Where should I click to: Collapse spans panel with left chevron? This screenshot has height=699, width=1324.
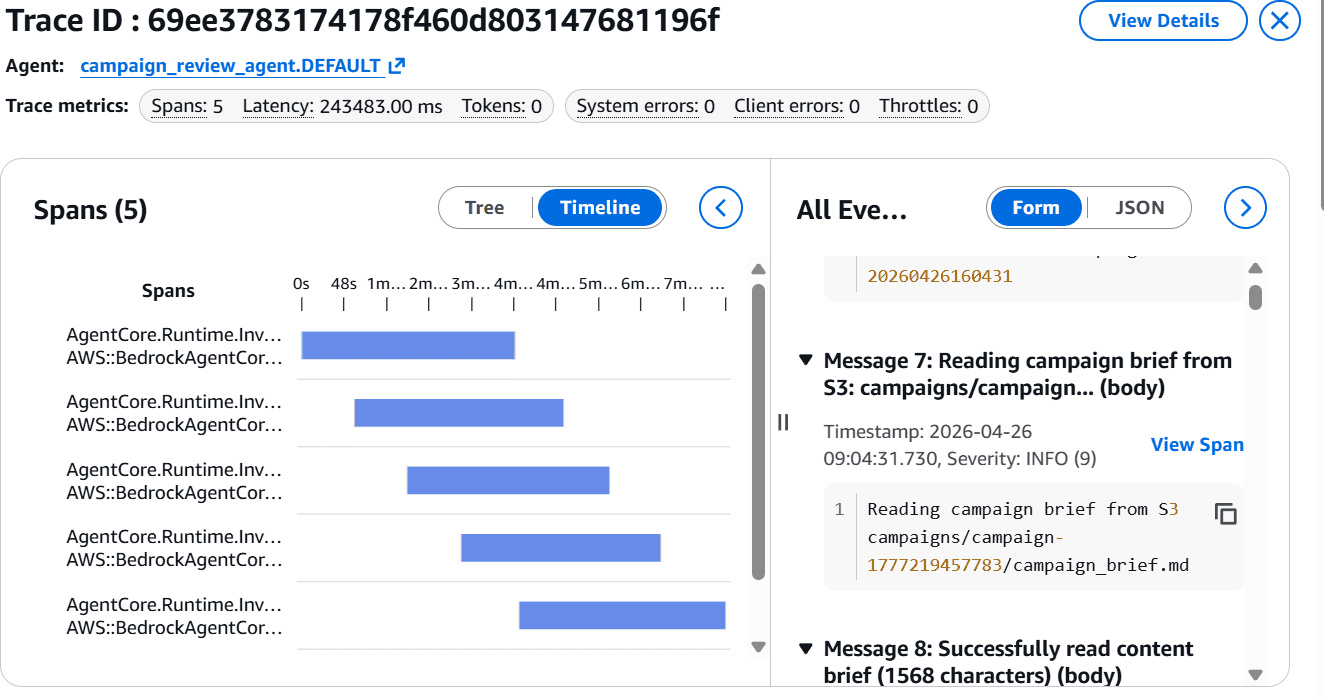[x=721, y=208]
